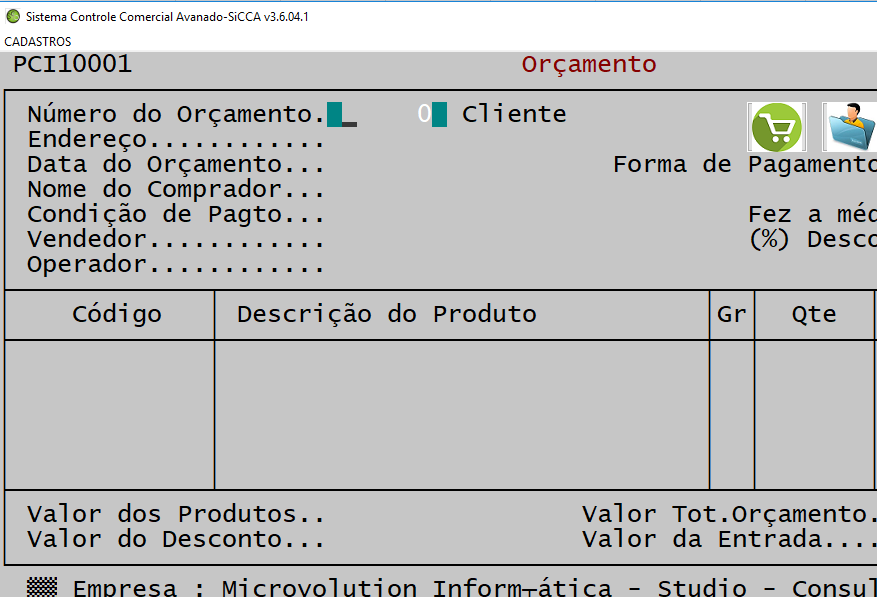Open the CADASTROS menu
The width and height of the screenshot is (877, 597).
37,42
